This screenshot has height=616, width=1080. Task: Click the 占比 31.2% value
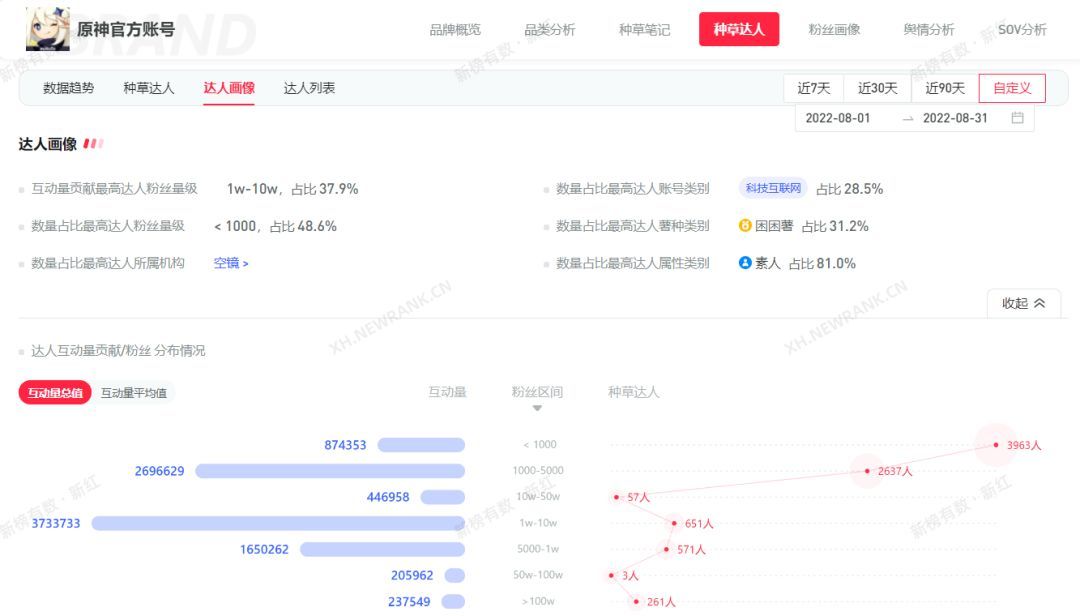pyautogui.click(x=835, y=226)
